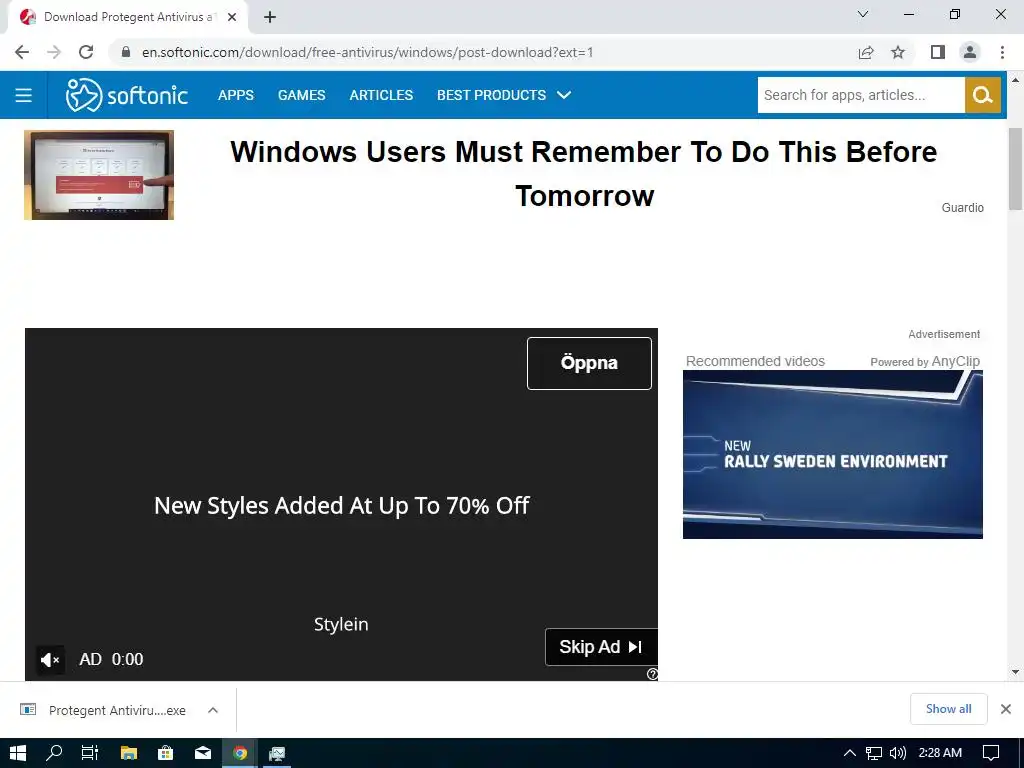This screenshot has height=768, width=1024.
Task: Close the downloads bar
Action: [1006, 709]
